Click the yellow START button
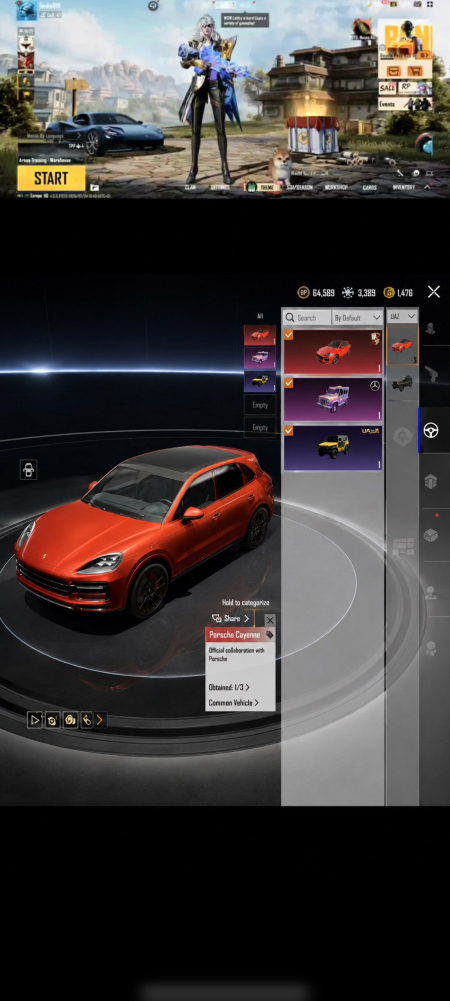 click(x=51, y=178)
